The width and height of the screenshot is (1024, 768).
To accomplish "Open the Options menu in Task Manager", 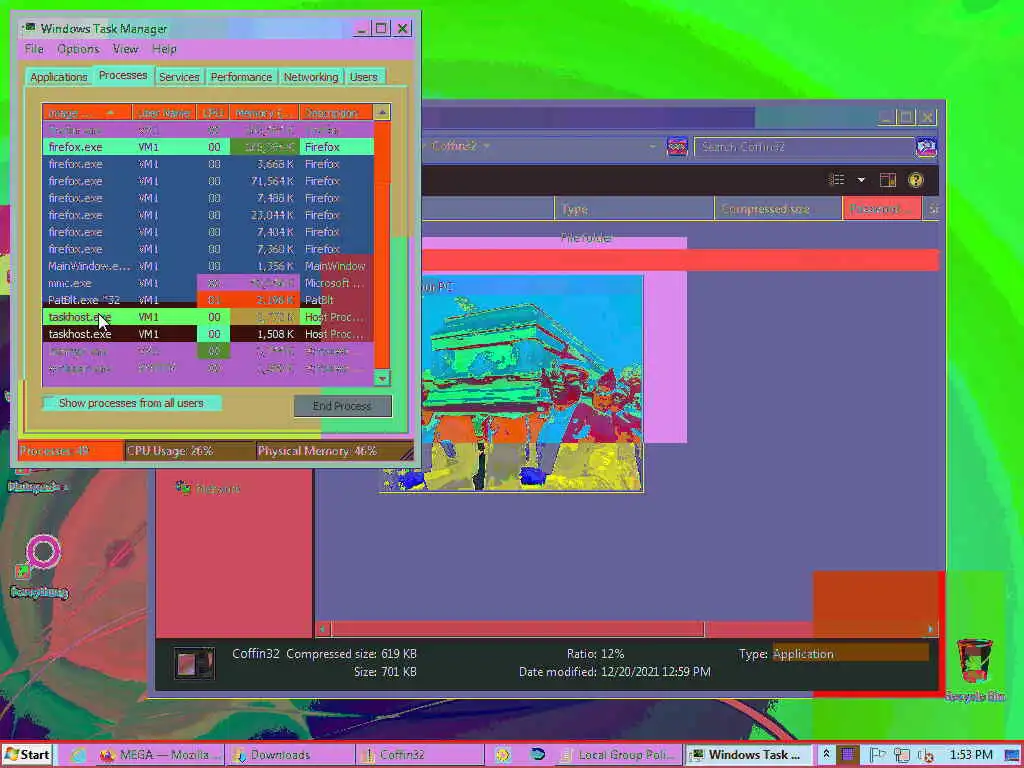I will point(78,49).
